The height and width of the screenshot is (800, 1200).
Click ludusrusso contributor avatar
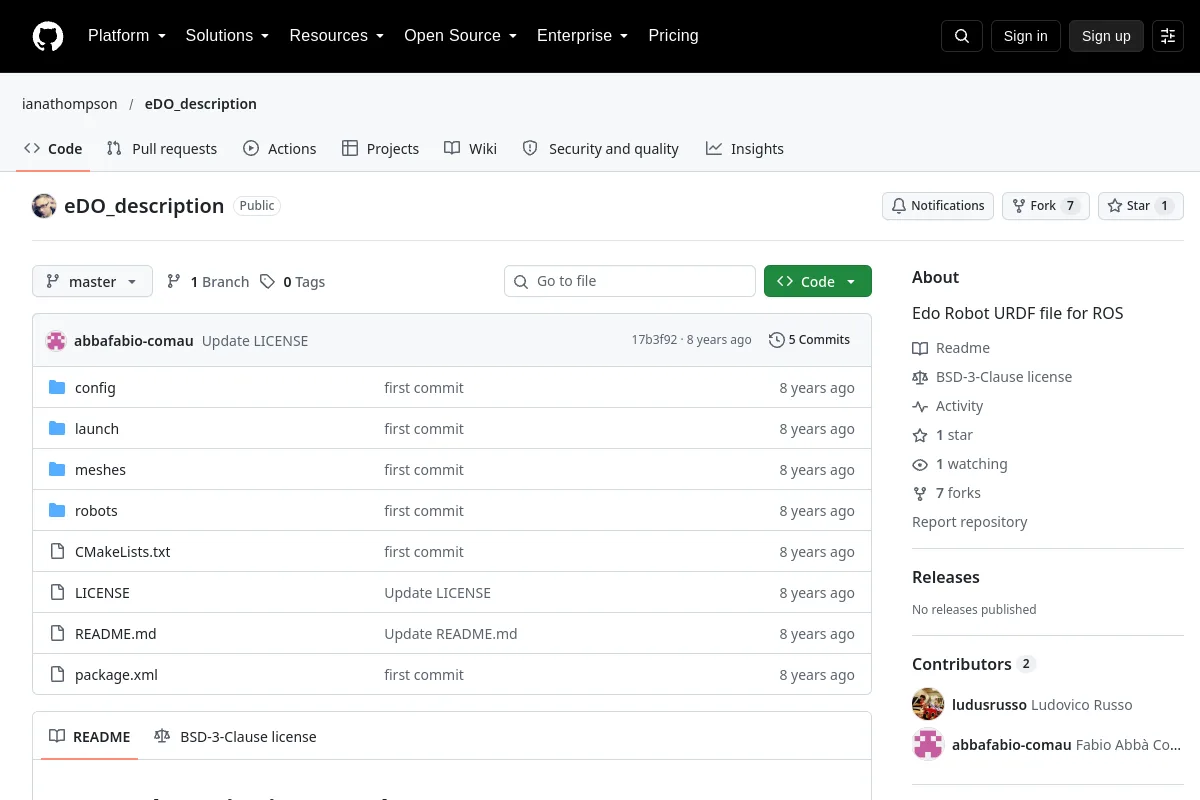click(x=928, y=704)
